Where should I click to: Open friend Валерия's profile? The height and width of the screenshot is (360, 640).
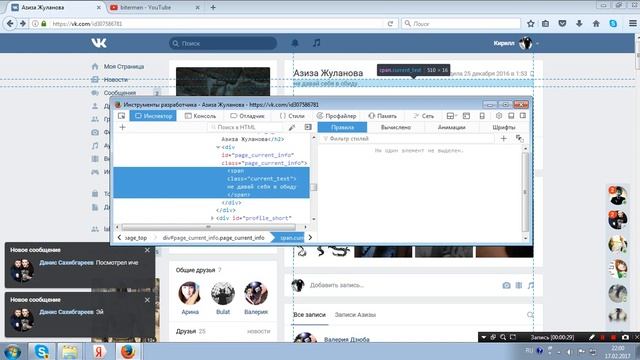(x=256, y=298)
